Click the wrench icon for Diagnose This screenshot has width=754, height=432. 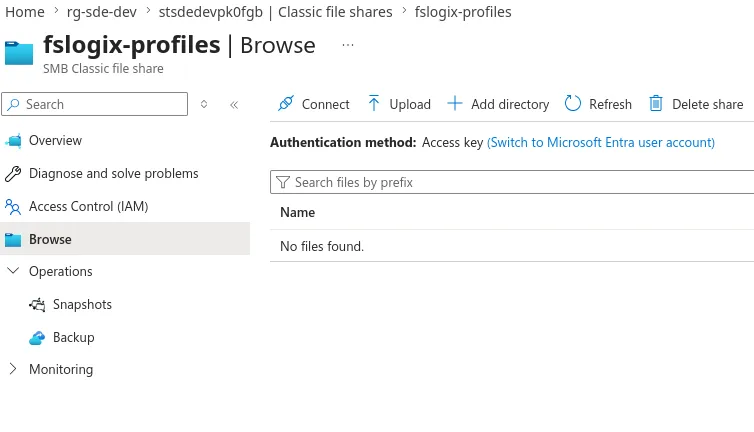(x=13, y=174)
